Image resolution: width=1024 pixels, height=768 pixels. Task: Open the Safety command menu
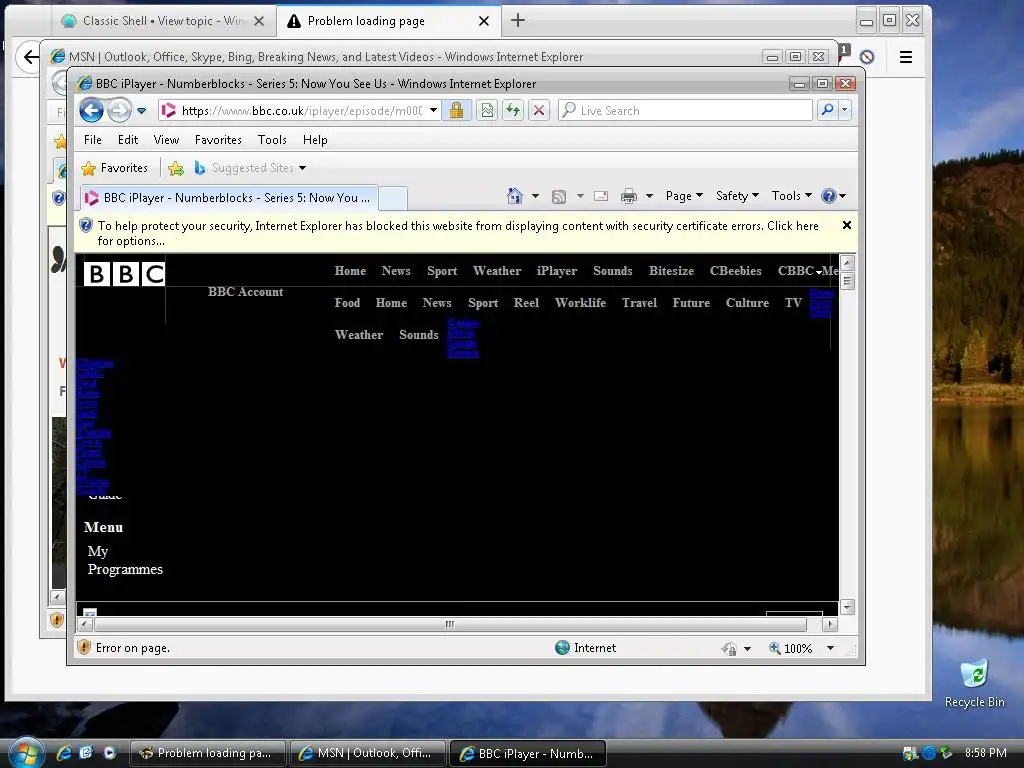pos(737,196)
